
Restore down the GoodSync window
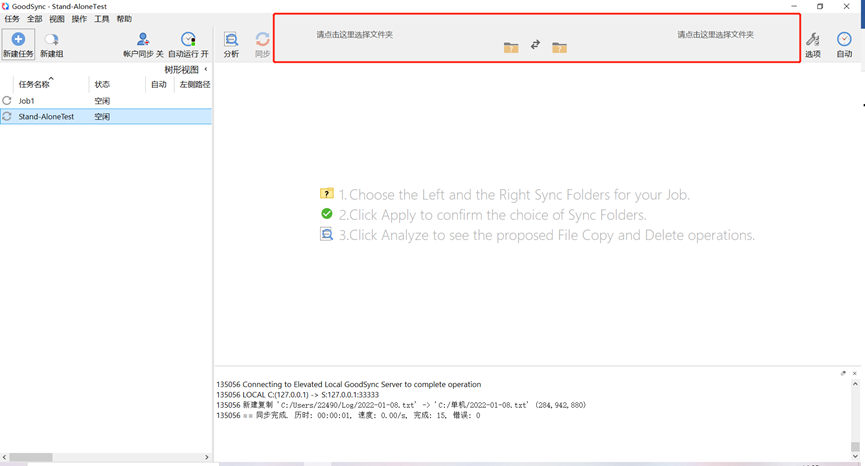tap(820, 6)
